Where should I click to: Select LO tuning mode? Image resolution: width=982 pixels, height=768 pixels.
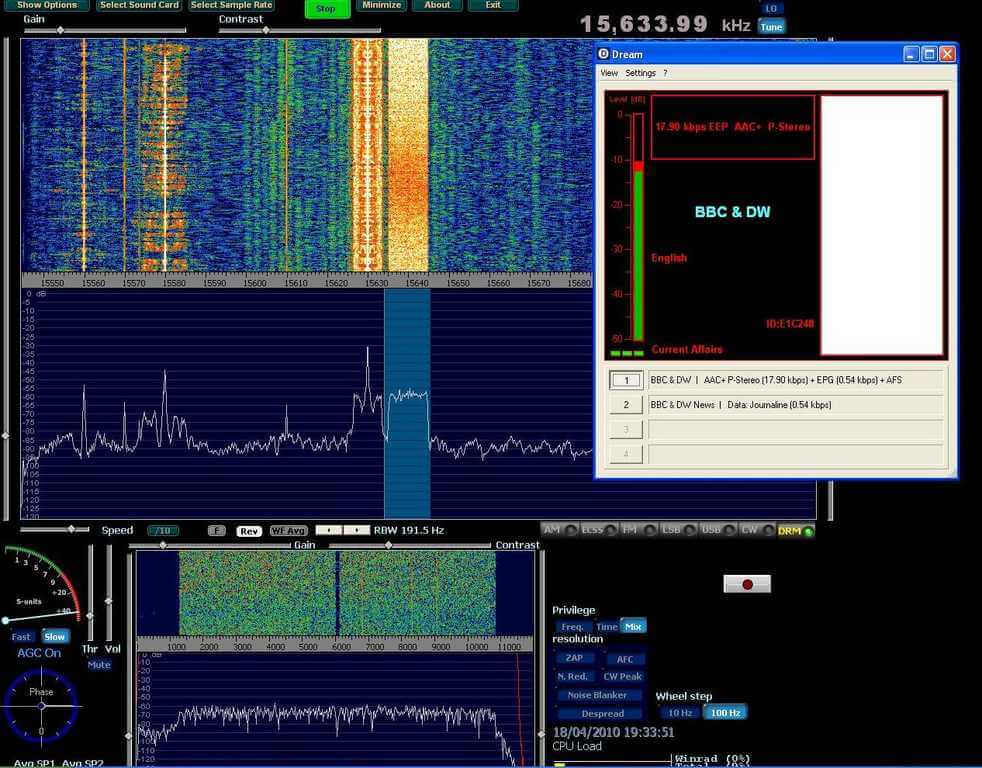pyautogui.click(x=771, y=8)
